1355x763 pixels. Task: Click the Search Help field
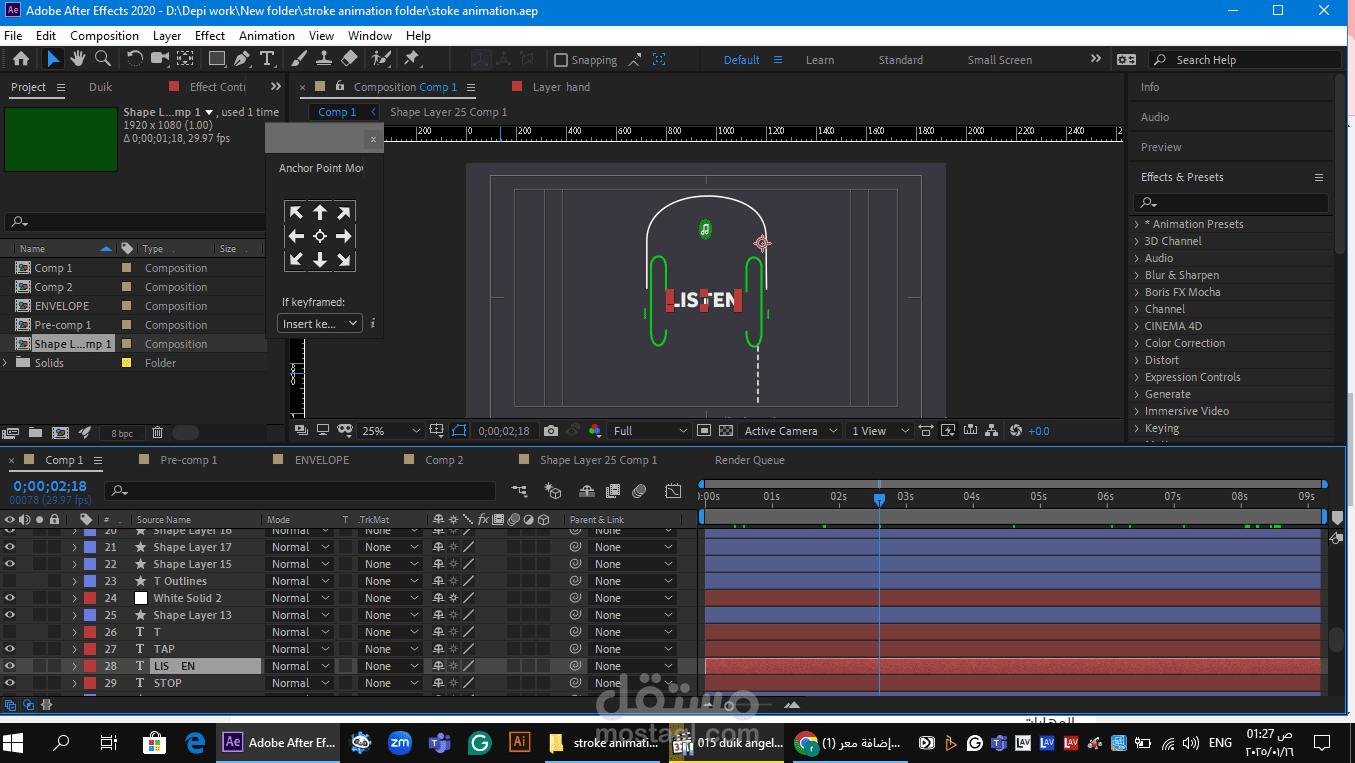click(1244, 60)
